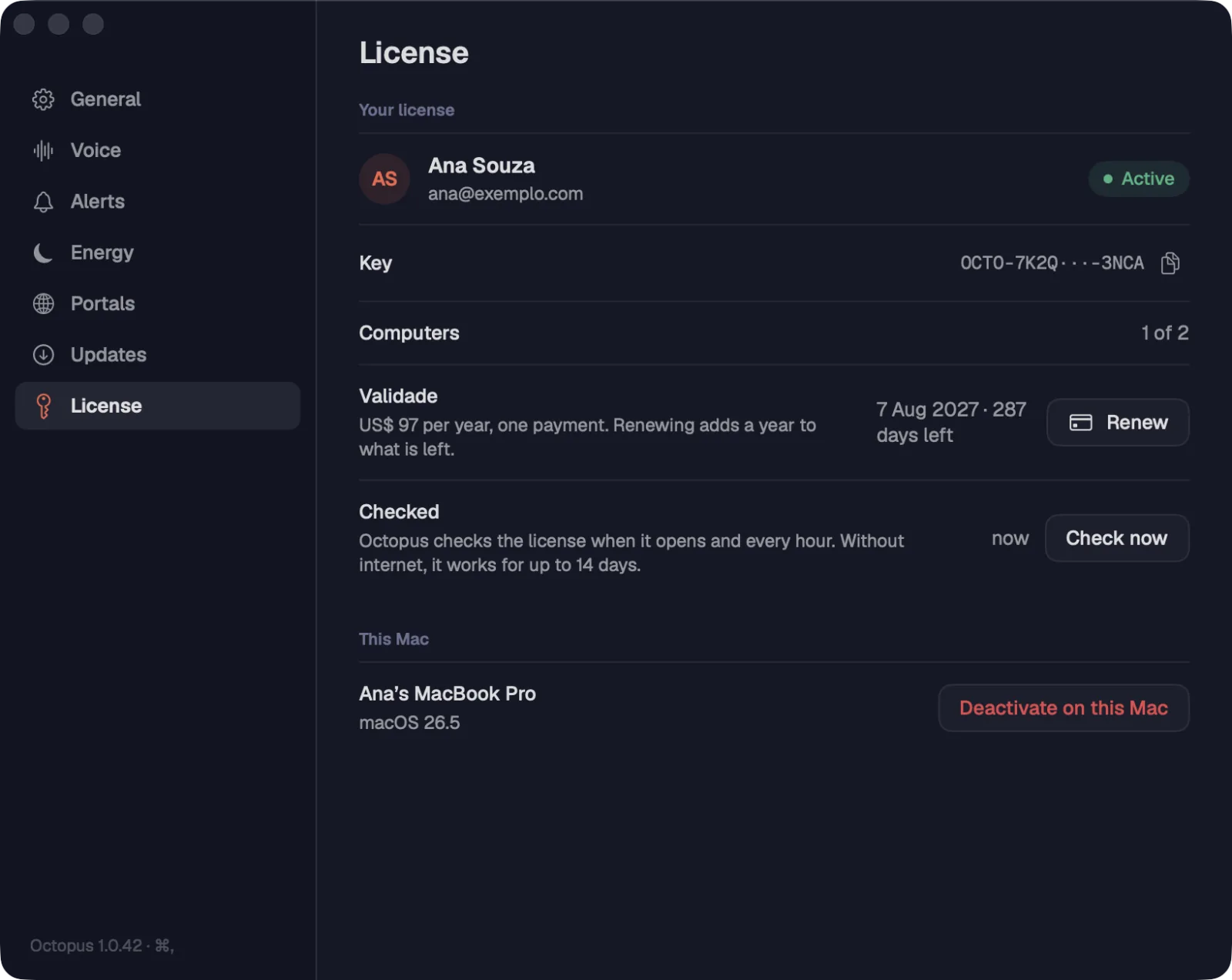Viewport: 1232px width, 980px height.
Task: Open the Portals section
Action: [158, 303]
